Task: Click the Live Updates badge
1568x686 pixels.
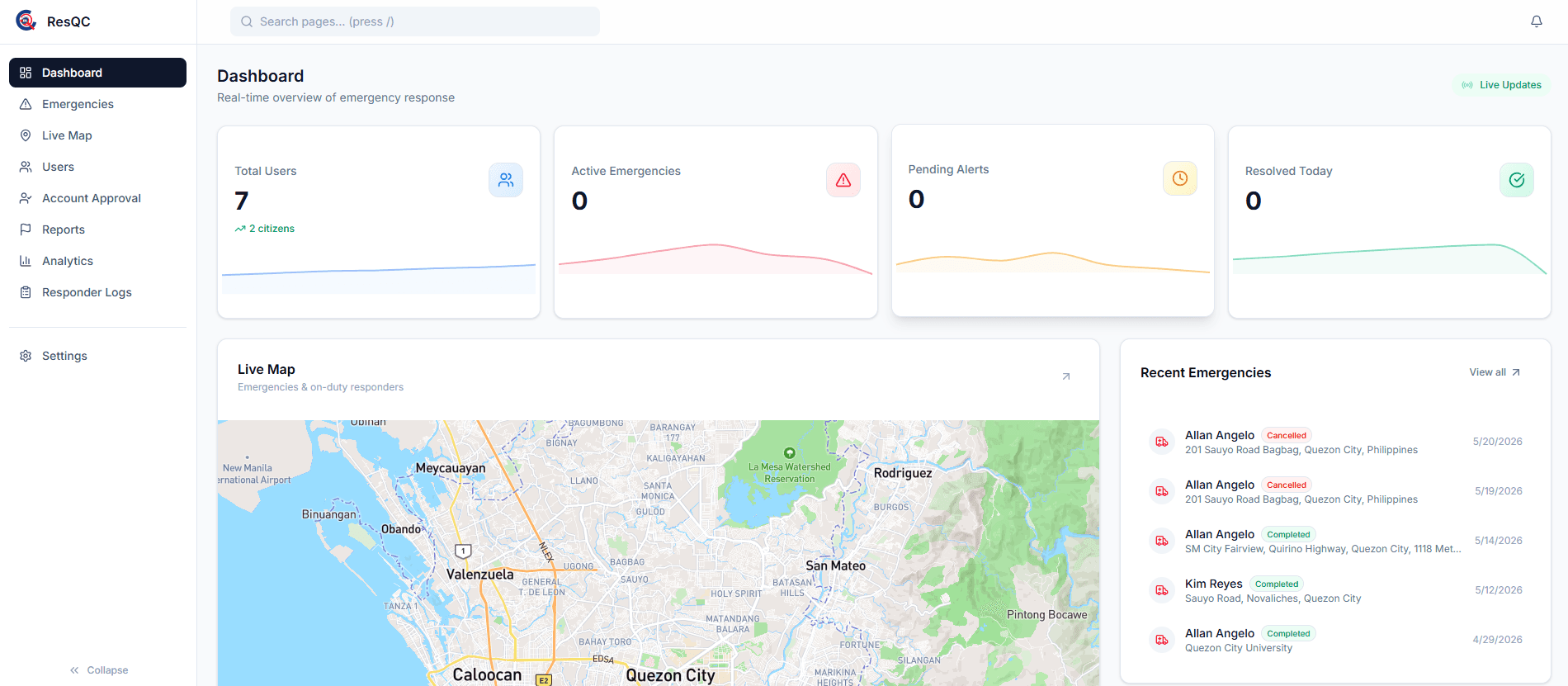Action: pos(1501,85)
